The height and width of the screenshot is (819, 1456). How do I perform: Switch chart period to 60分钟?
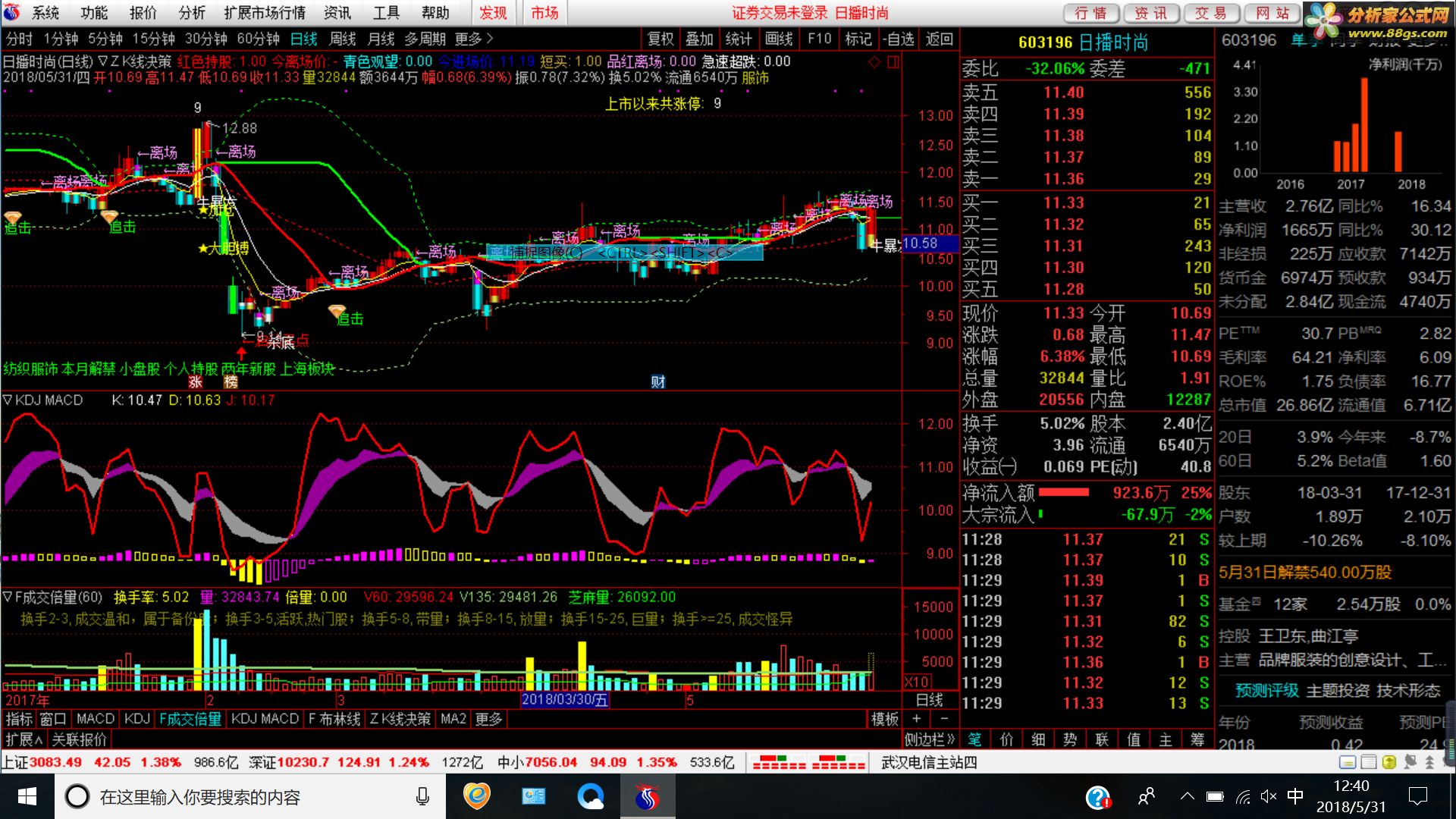click(258, 39)
